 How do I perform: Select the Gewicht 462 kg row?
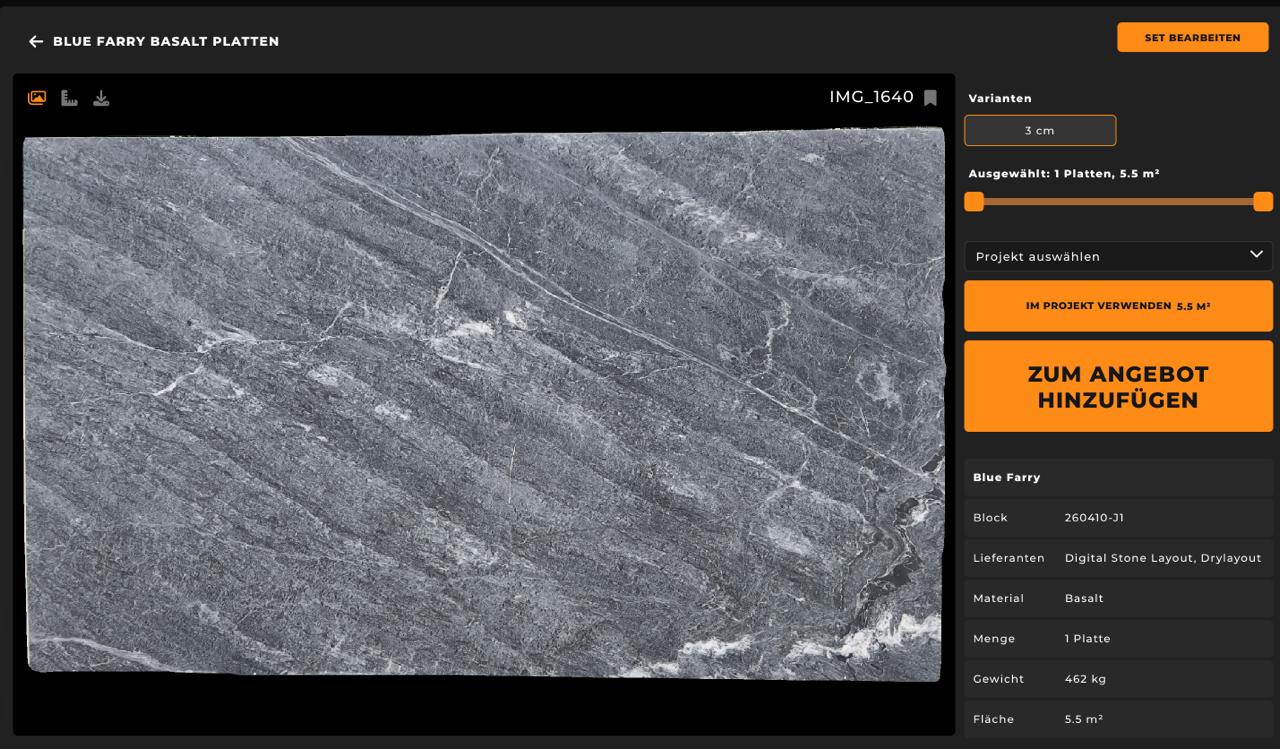click(1117, 679)
